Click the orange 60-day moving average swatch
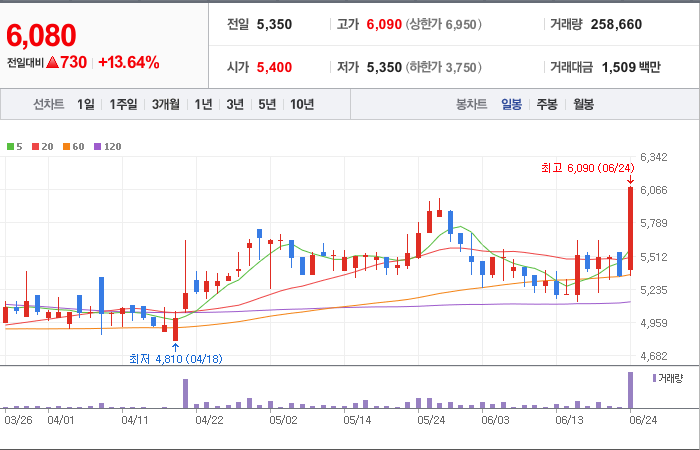The image size is (700, 450). click(67, 146)
